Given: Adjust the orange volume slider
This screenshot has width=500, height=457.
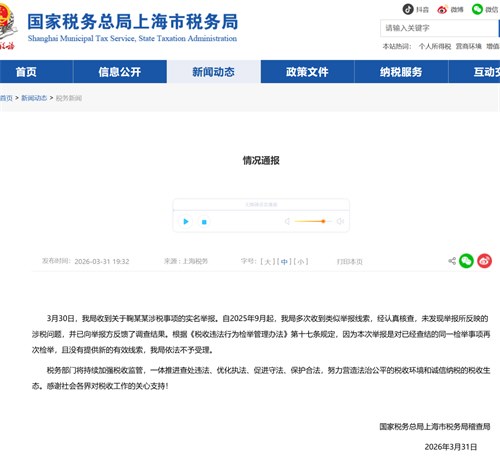Looking at the screenshot, I should (x=313, y=221).
